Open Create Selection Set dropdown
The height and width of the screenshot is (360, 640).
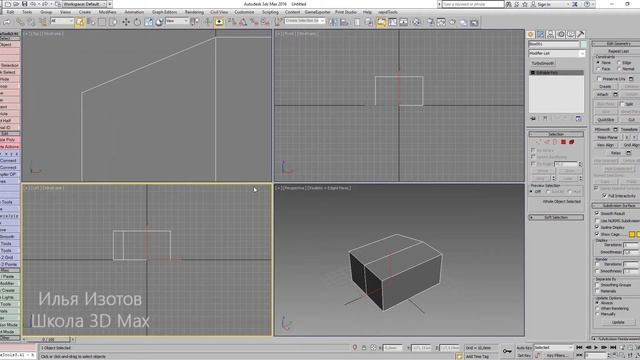(304, 21)
